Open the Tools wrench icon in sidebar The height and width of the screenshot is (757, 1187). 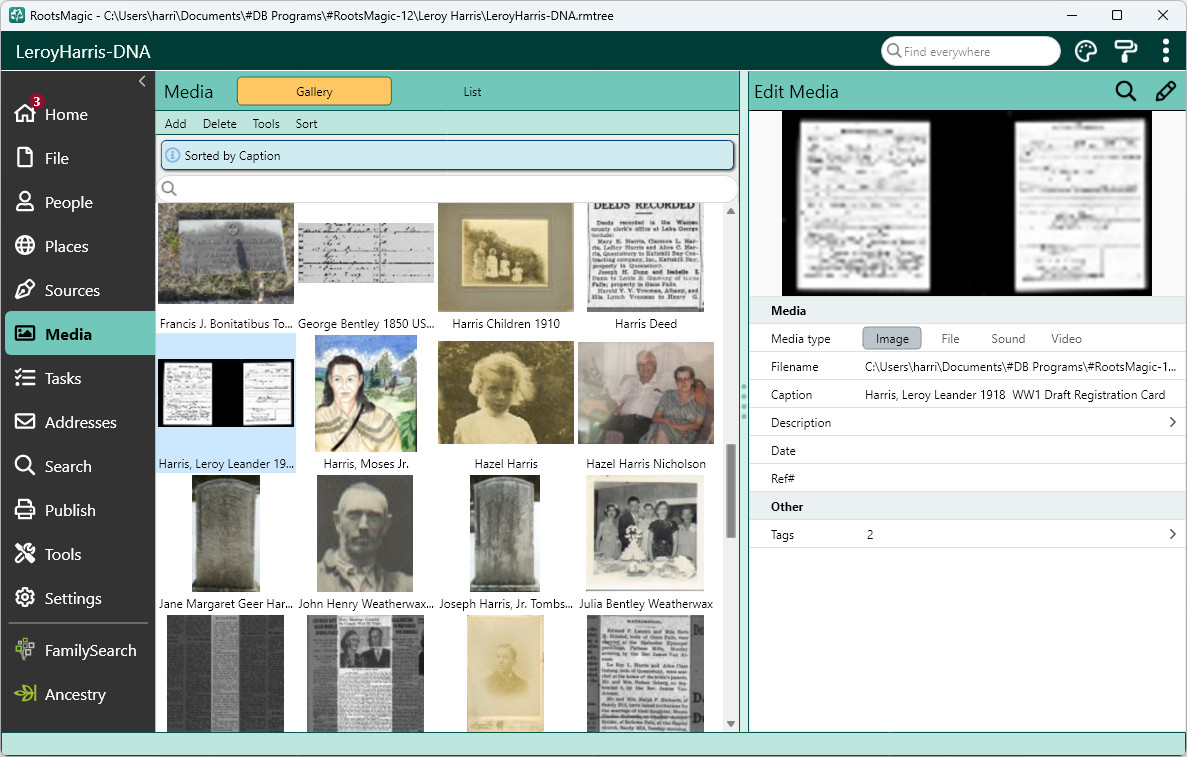pyautogui.click(x=25, y=553)
